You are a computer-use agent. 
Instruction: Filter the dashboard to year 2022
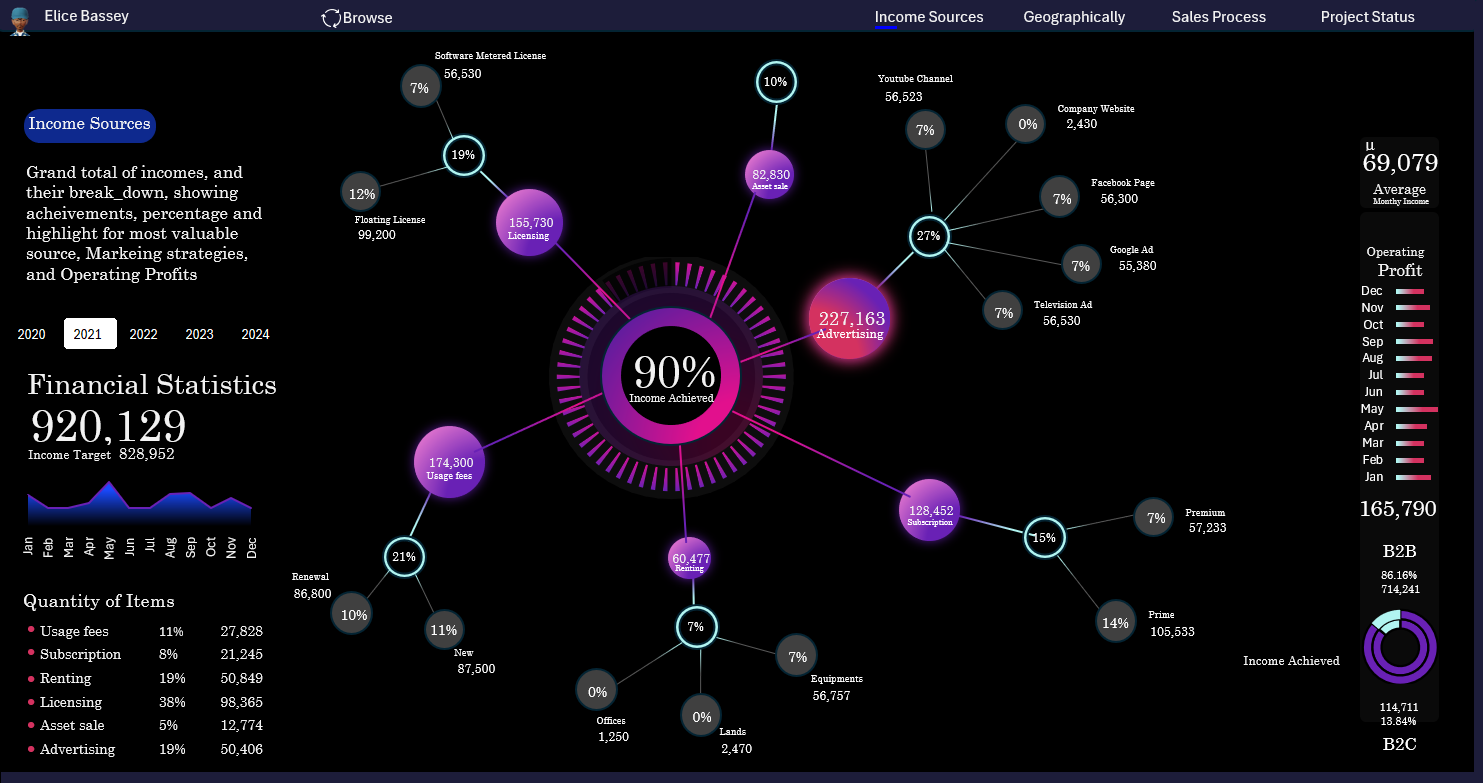point(144,334)
